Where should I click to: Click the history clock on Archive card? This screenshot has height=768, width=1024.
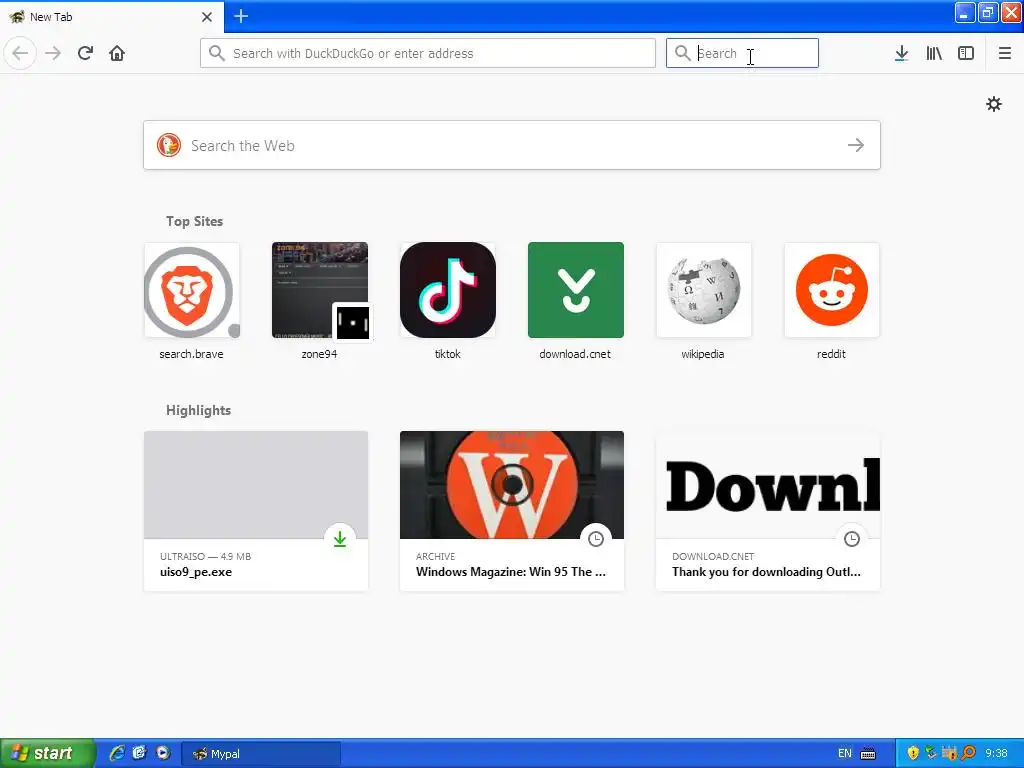pos(596,539)
